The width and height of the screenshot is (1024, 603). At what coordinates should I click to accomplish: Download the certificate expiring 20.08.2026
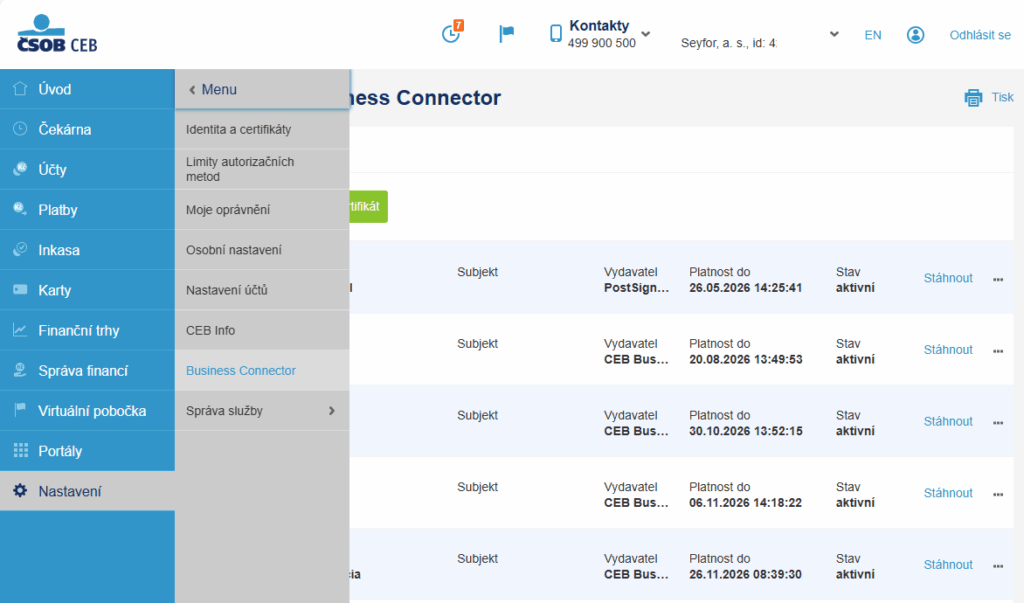tap(947, 350)
